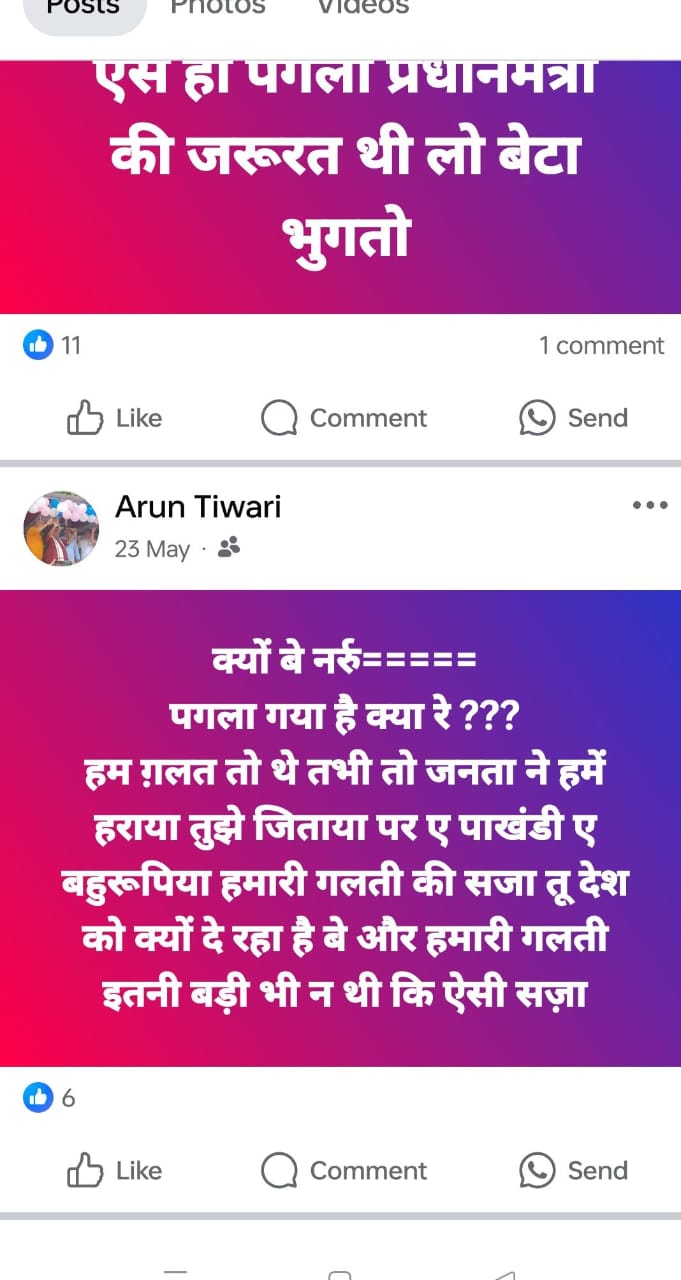View the 6 likes reaction icon

coord(37,1098)
